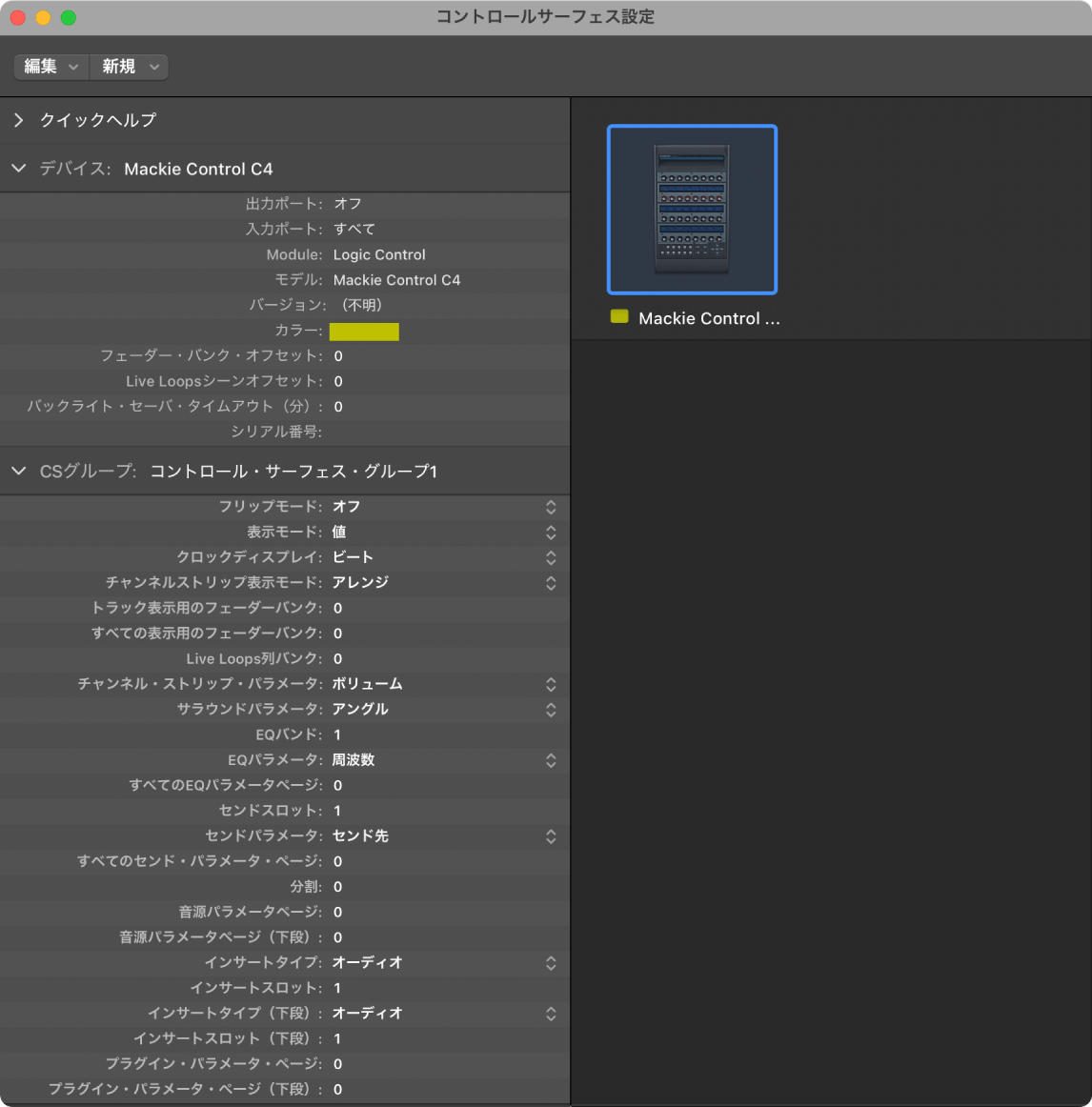The image size is (1092, 1107).
Task: Click Module value Logic Control
Action: click(379, 255)
